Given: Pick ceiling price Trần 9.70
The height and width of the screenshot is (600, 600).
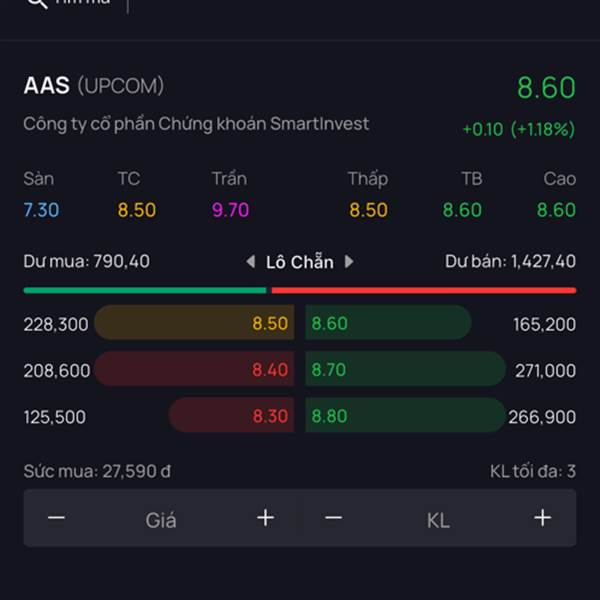Looking at the screenshot, I should click(230, 210).
